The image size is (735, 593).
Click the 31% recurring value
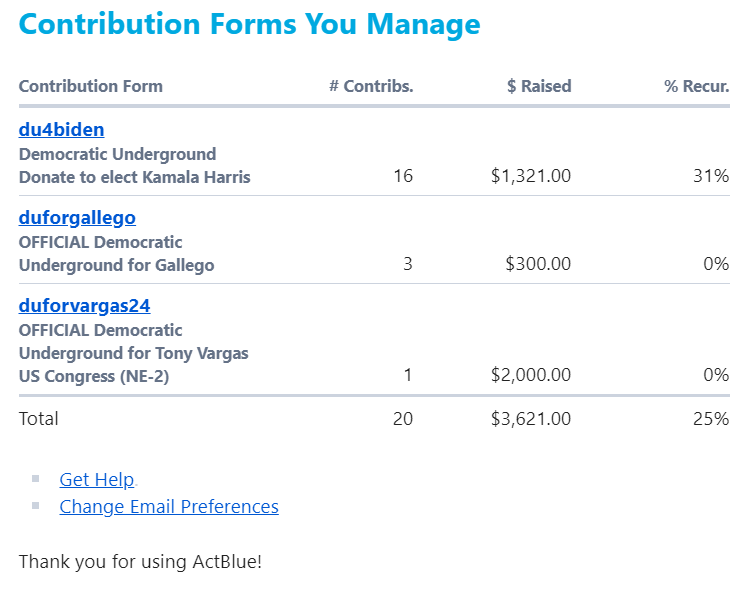coord(711,176)
